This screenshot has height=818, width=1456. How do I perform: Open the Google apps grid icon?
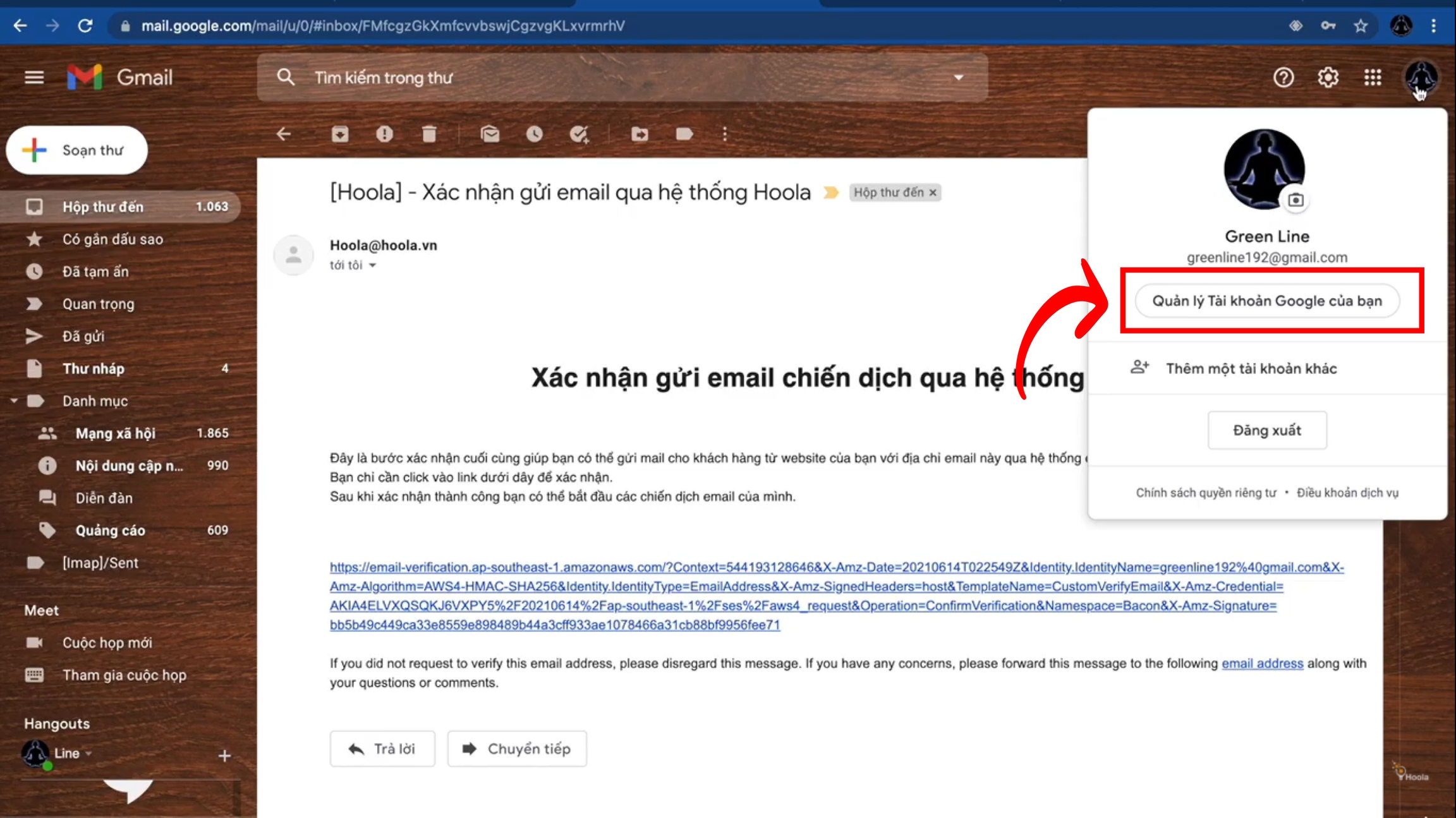[1372, 78]
